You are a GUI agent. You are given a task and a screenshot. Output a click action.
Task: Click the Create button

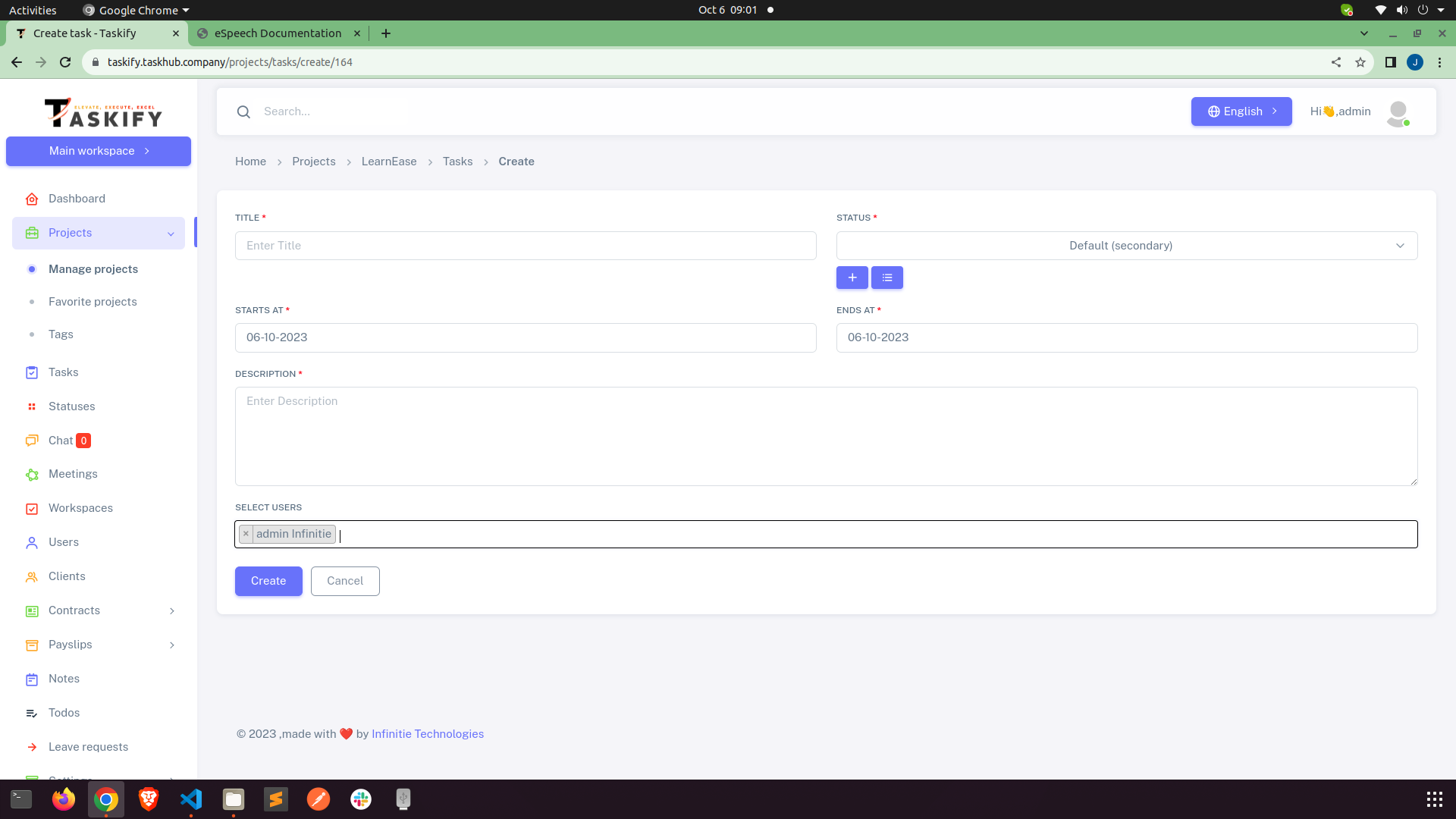pyautogui.click(x=268, y=581)
